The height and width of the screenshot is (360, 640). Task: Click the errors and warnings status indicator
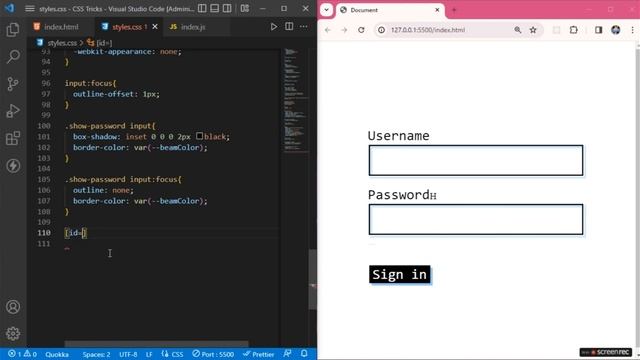click(x=22, y=354)
